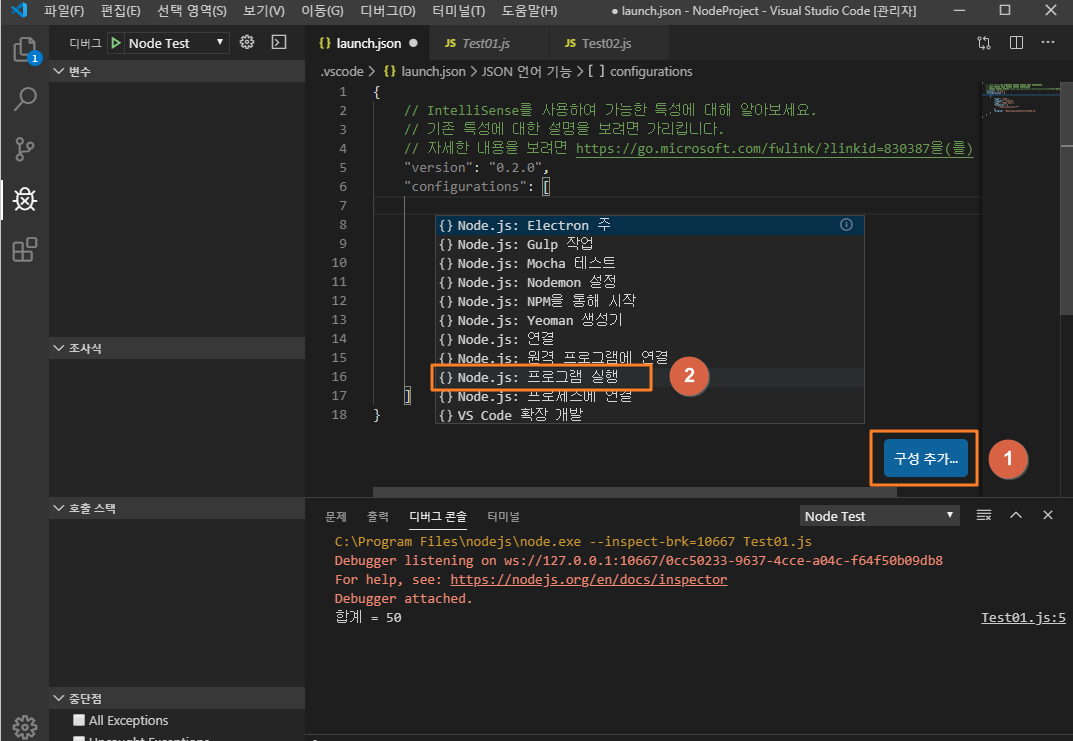Open the Manage gear at activity bar bottom
This screenshot has width=1073, height=741.
point(25,727)
